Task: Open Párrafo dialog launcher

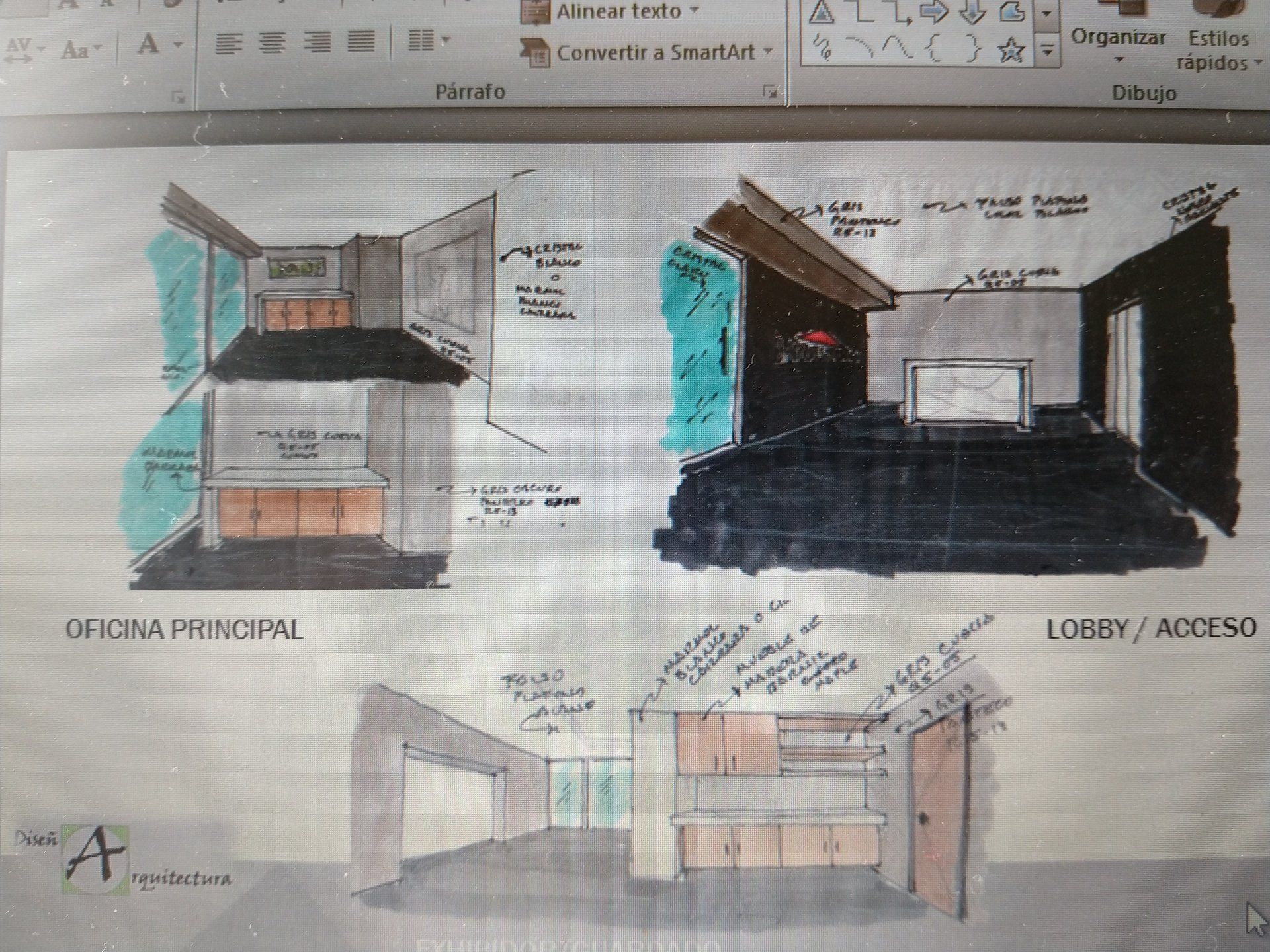Action: coord(770,91)
